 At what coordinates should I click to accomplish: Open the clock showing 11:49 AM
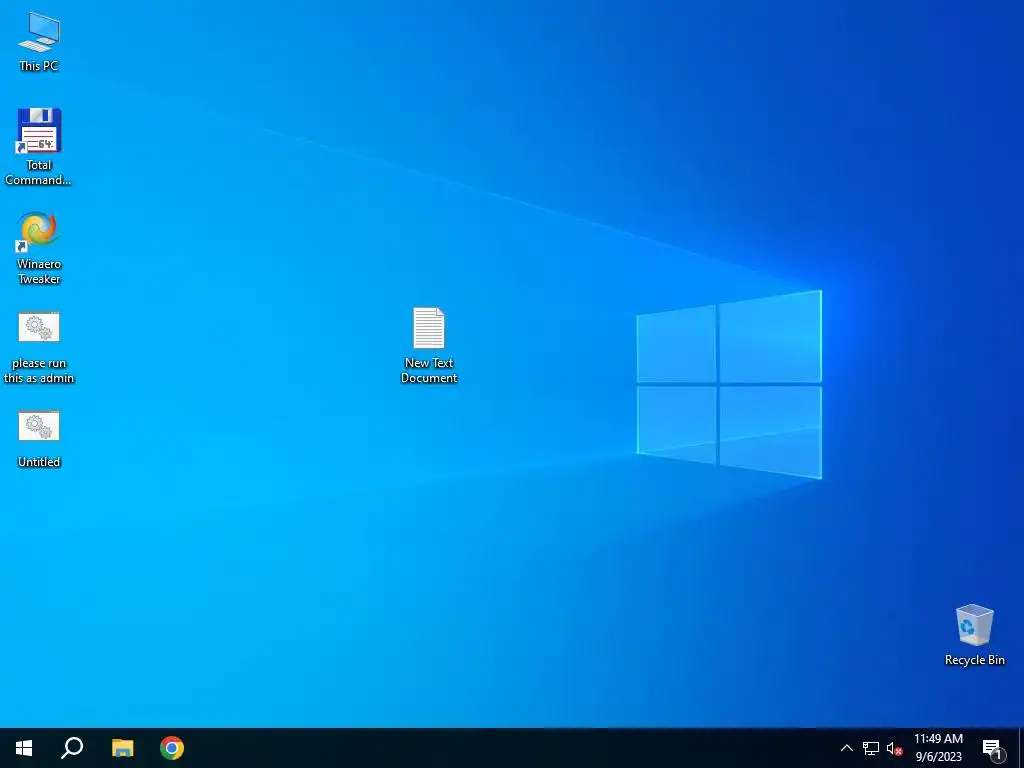coord(938,748)
